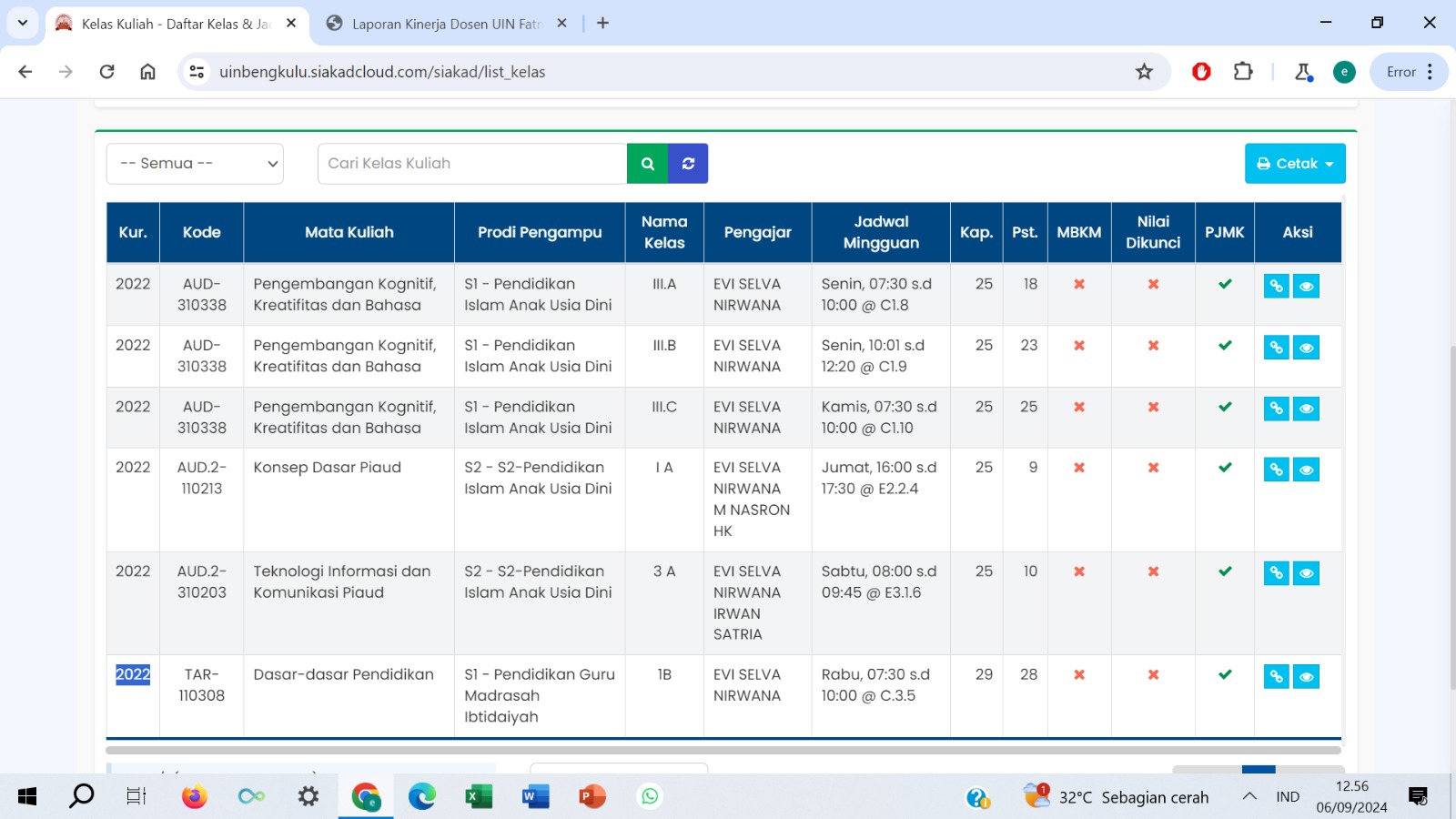
Task: Reload the page using browser reload icon
Action: click(x=106, y=72)
